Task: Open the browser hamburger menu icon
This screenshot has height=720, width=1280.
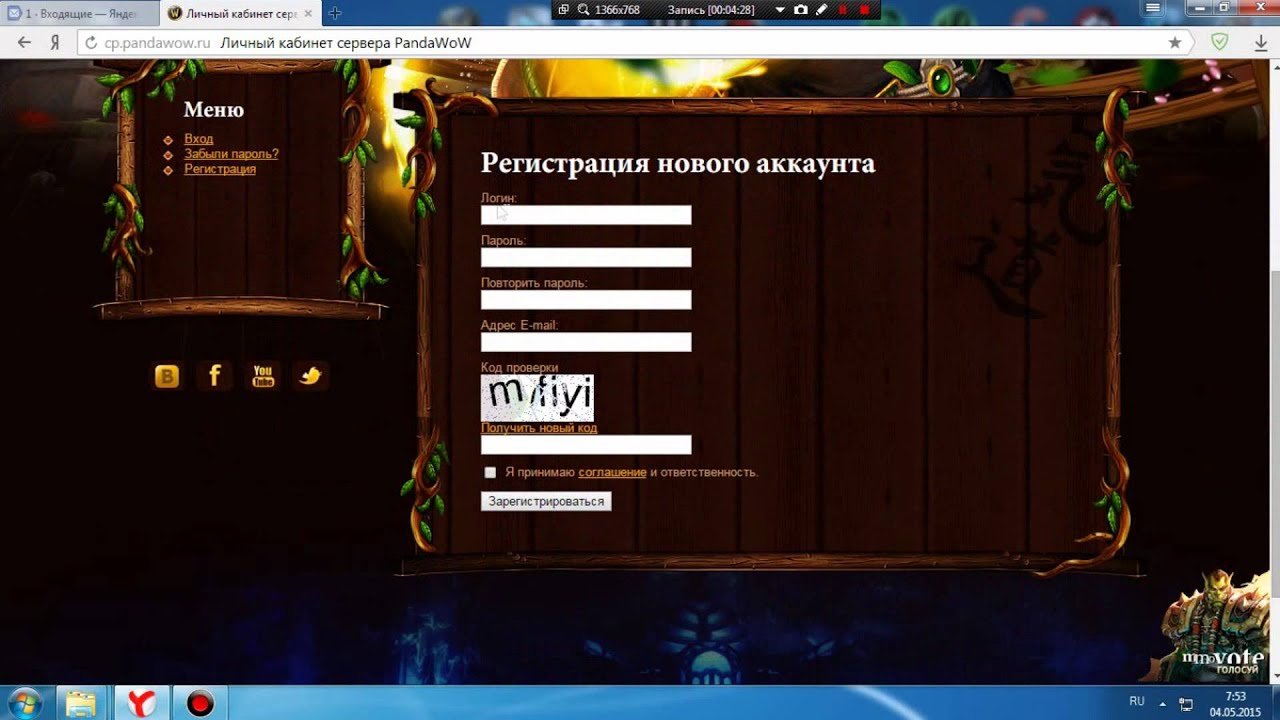Action: pyautogui.click(x=1153, y=8)
